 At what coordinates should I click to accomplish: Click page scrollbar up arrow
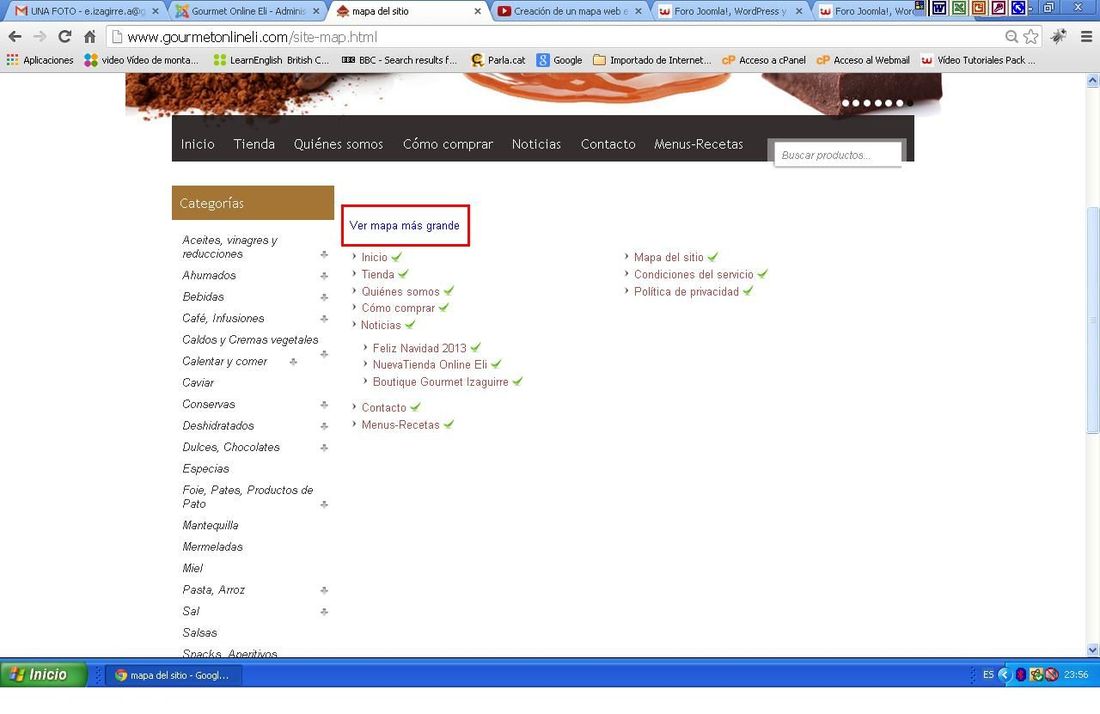(1092, 81)
